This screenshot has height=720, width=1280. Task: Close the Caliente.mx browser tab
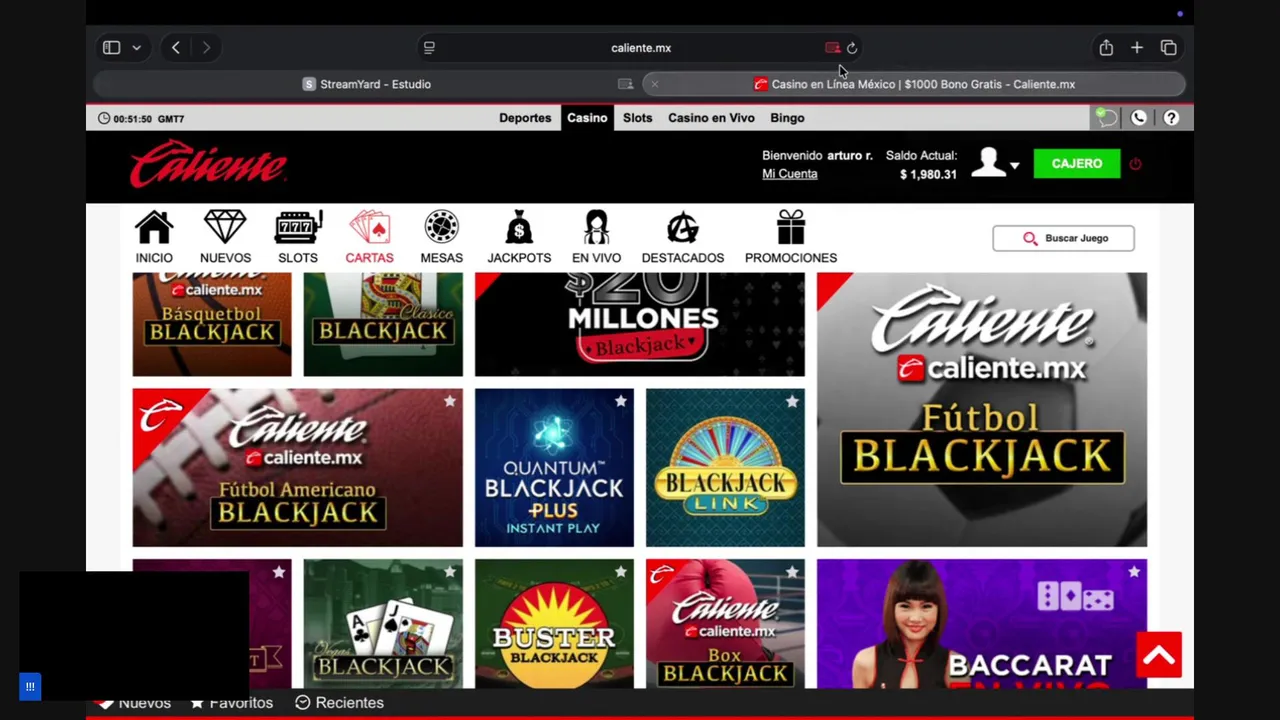coord(655,84)
